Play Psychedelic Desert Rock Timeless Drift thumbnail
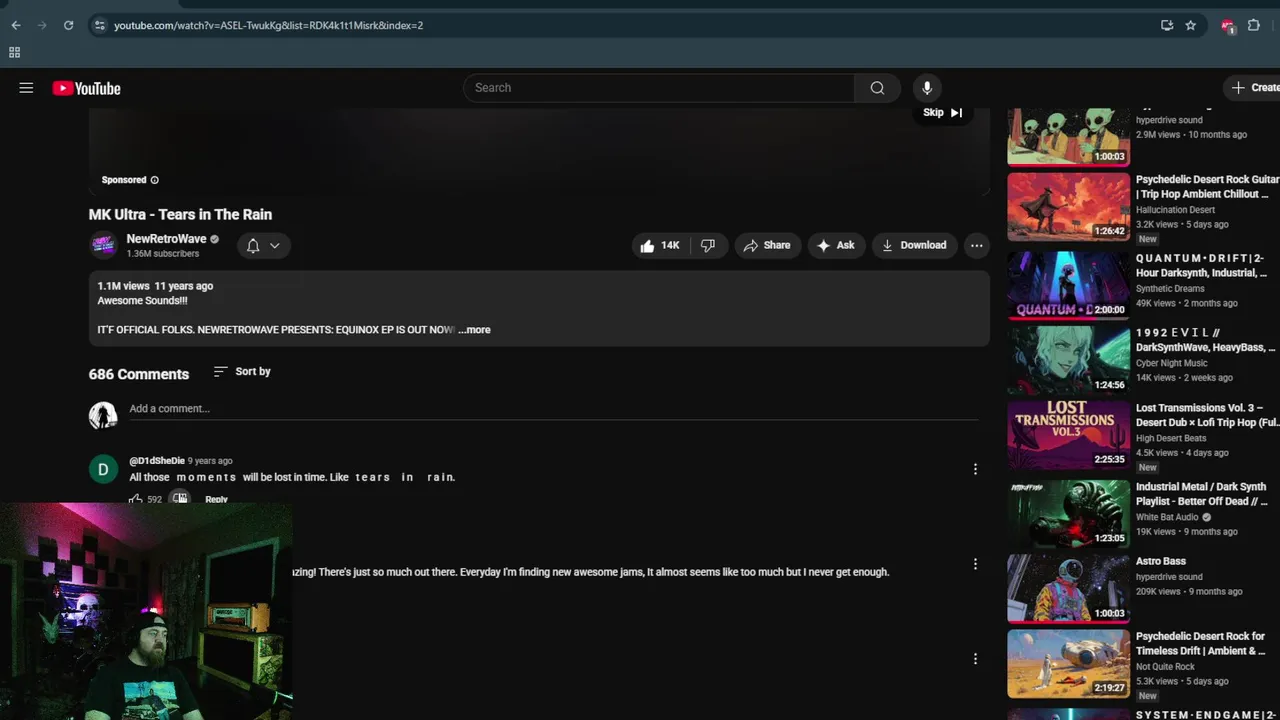The width and height of the screenshot is (1280, 720). click(x=1068, y=664)
